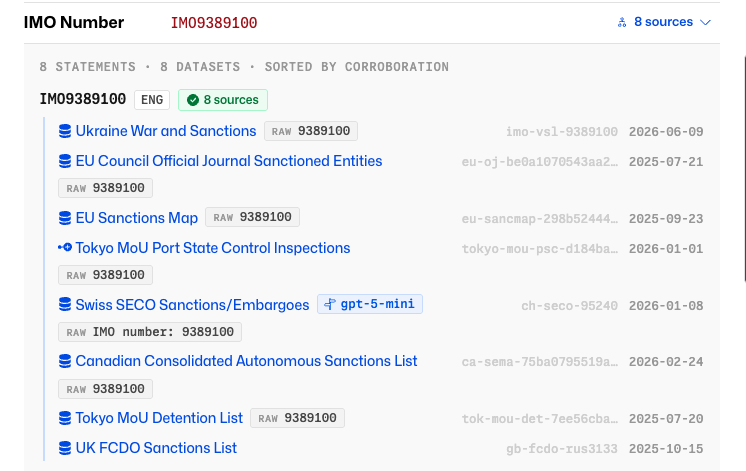
Task: Click the entity ID gb-fcdo-rus3133
Action: coord(562,449)
